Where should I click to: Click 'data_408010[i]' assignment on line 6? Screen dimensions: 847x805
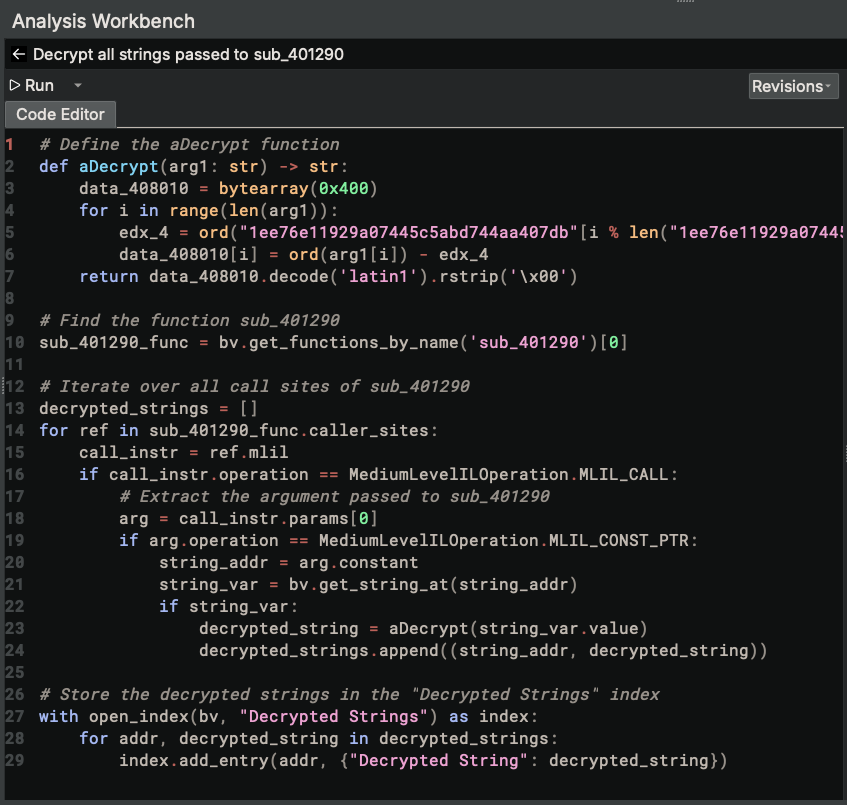tap(189, 254)
